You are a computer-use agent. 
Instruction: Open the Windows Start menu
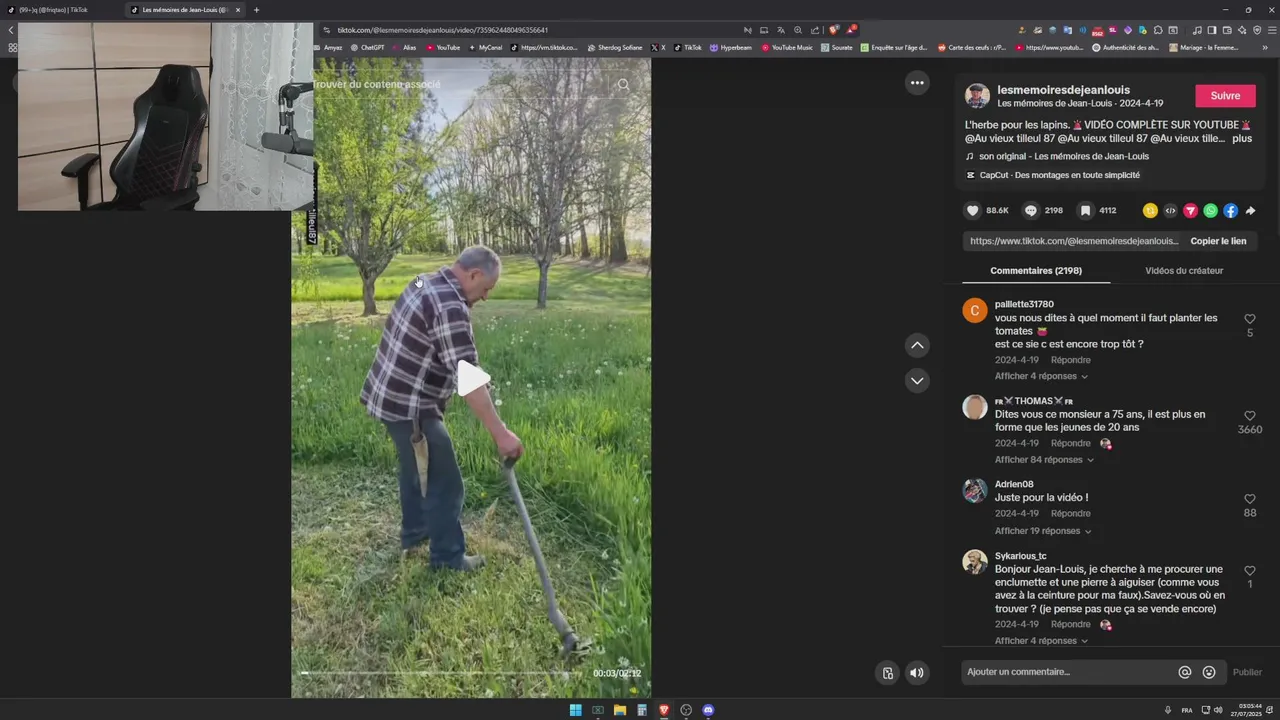[x=575, y=710]
